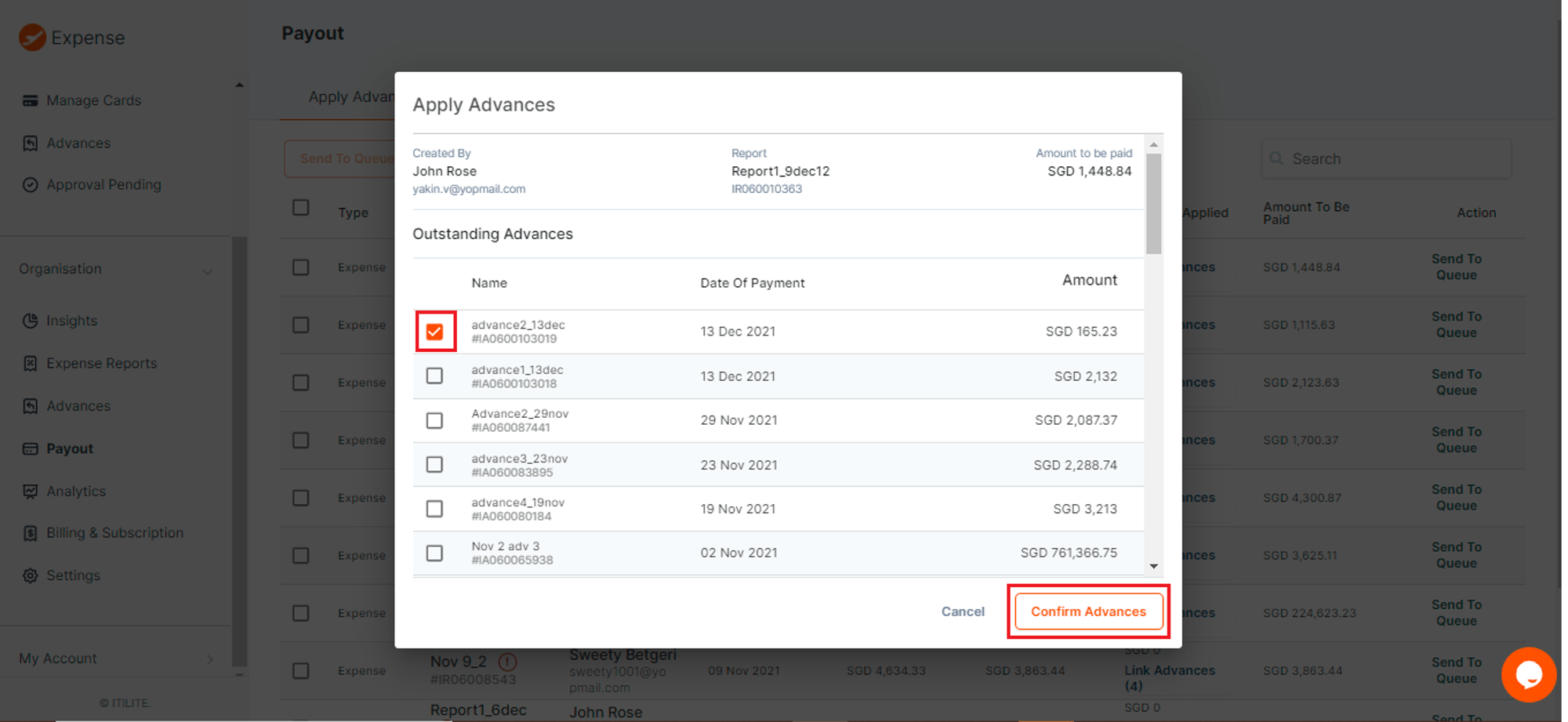The width and height of the screenshot is (1568, 722).
Task: Open Manage Cards in sidebar
Action: tap(93, 100)
